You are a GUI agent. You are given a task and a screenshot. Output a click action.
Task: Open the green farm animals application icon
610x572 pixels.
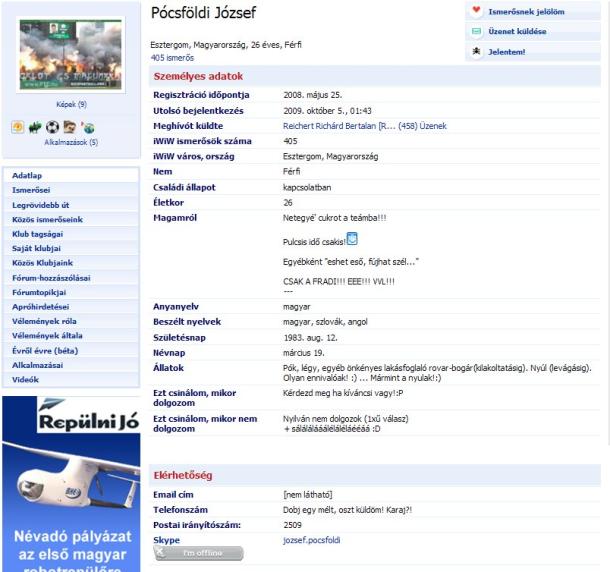point(35,127)
